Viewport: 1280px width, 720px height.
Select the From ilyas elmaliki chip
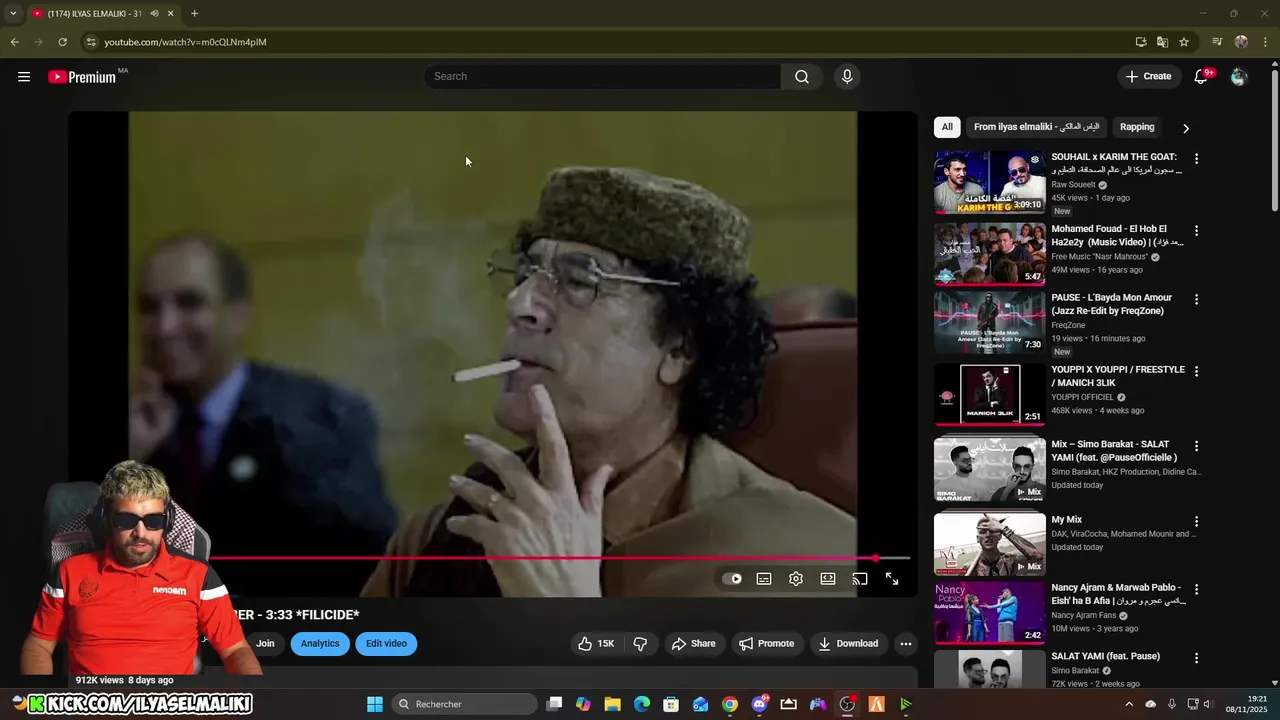(1036, 127)
